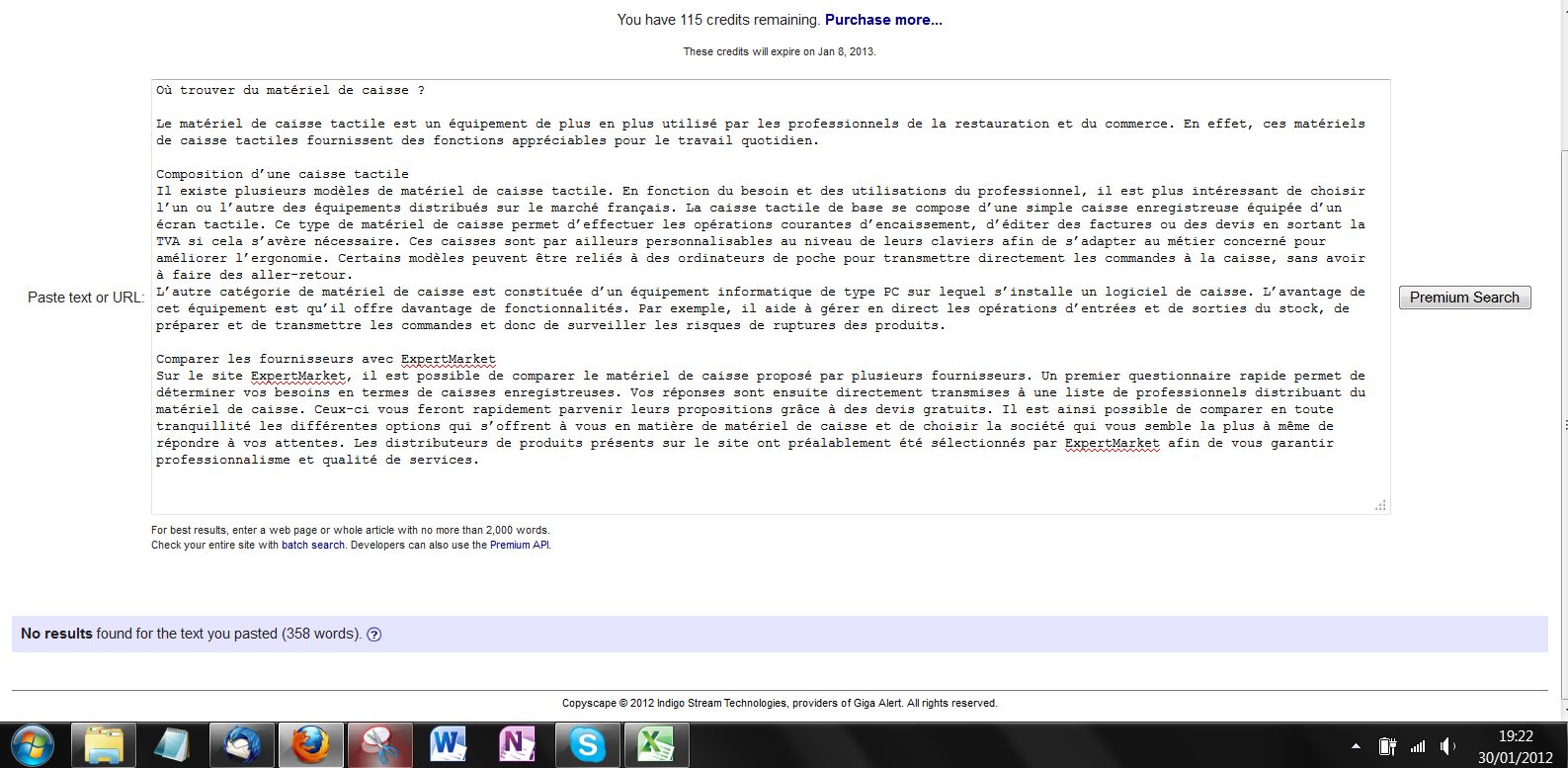Viewport: 1568px width, 768px height.
Task: Launch OneNote from the taskbar
Action: [517, 744]
